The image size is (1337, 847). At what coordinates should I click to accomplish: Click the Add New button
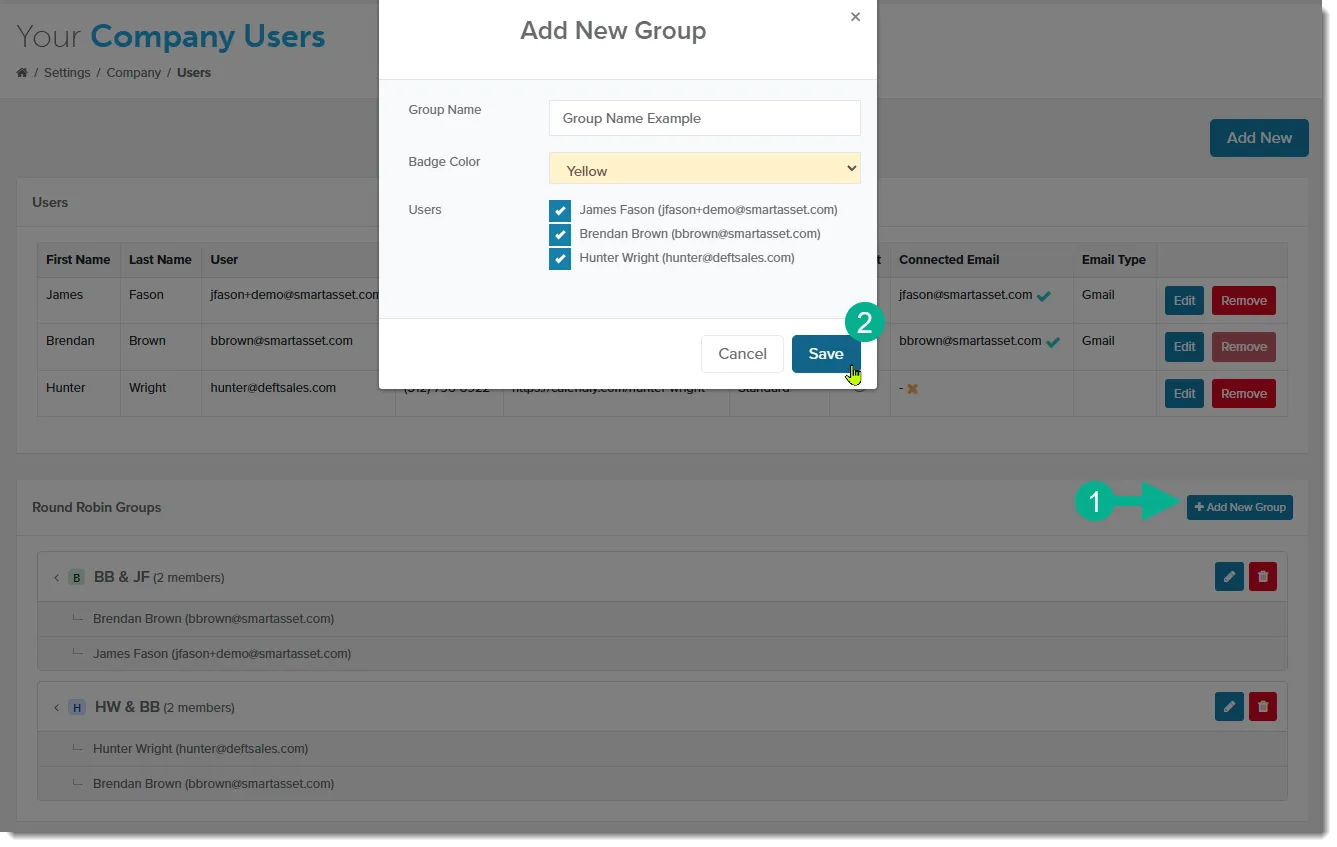click(x=1259, y=138)
